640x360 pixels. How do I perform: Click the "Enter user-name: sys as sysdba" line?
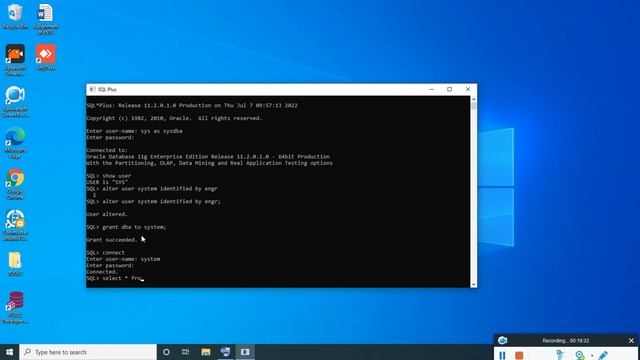click(x=134, y=131)
